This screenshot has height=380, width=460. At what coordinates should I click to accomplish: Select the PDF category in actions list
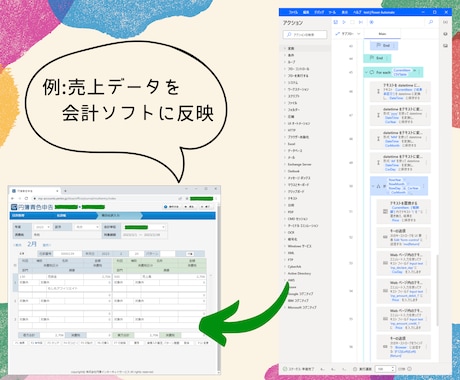point(291,212)
